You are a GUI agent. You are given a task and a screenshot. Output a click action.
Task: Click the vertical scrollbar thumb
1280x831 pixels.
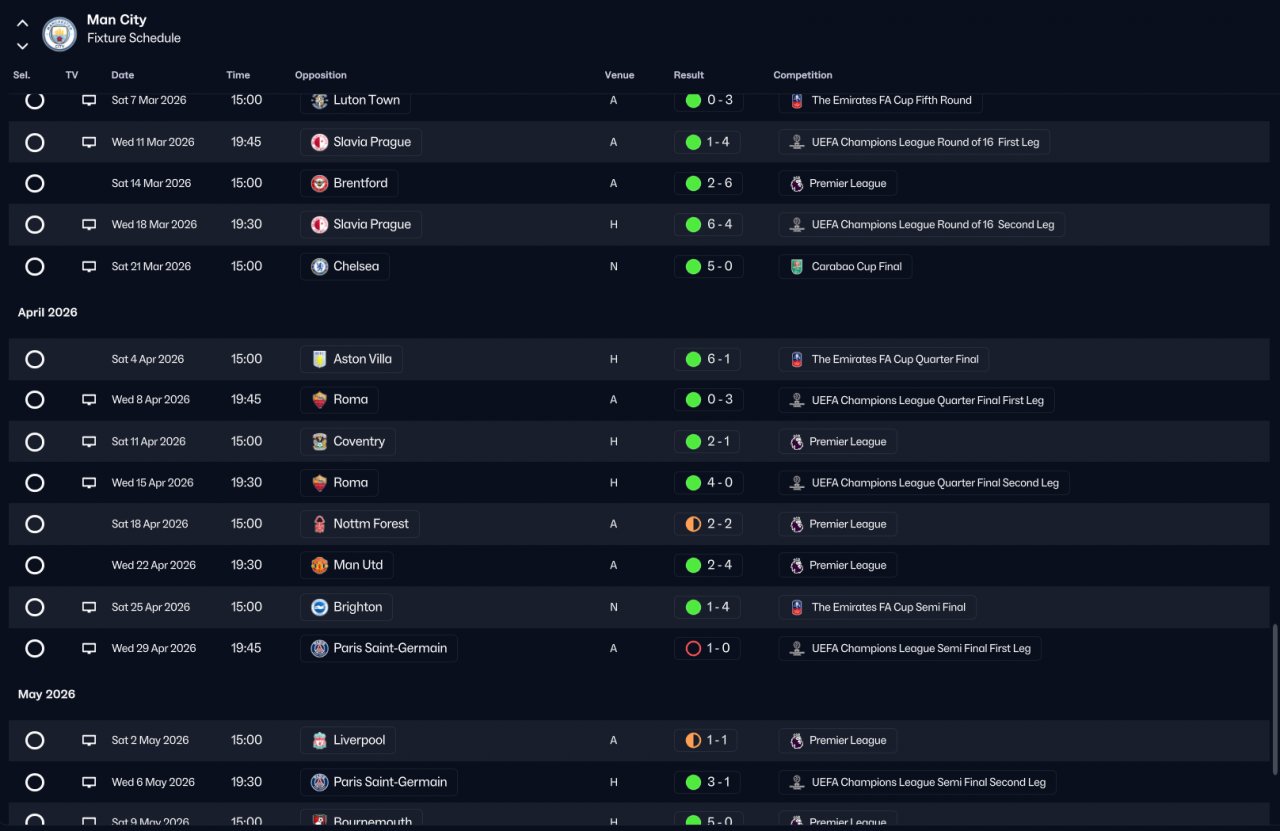point(1273,700)
